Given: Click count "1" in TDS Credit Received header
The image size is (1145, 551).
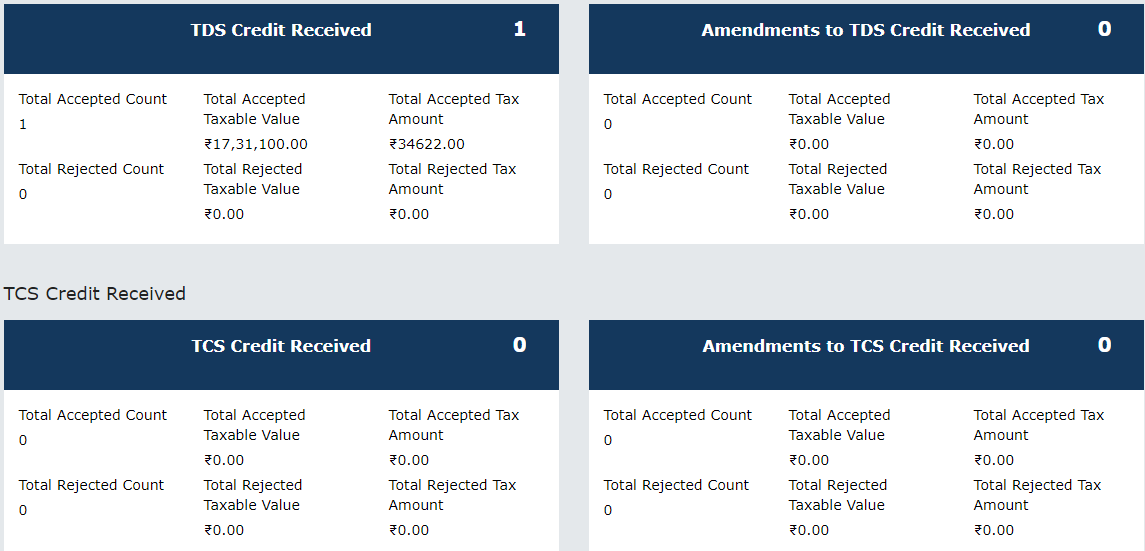Looking at the screenshot, I should [x=519, y=30].
